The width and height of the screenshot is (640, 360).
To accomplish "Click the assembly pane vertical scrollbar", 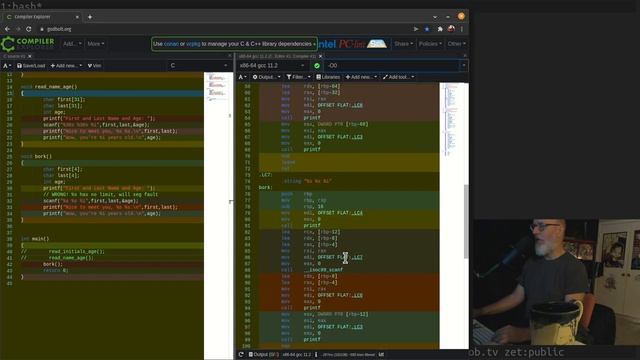I will (466, 221).
